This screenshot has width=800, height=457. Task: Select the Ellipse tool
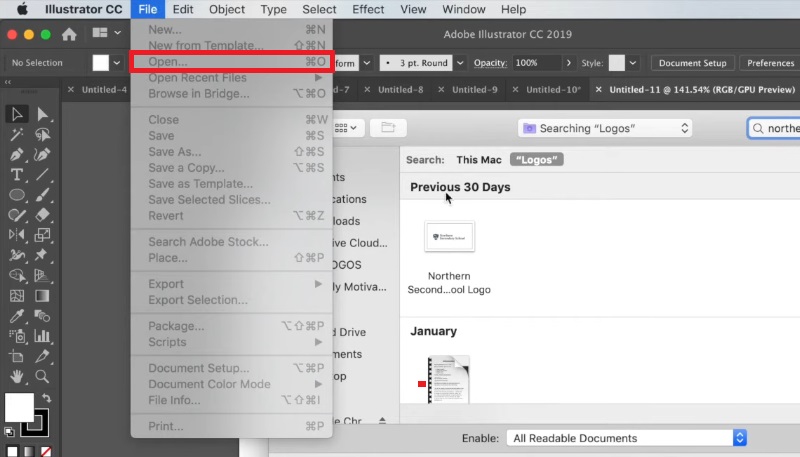(17, 195)
